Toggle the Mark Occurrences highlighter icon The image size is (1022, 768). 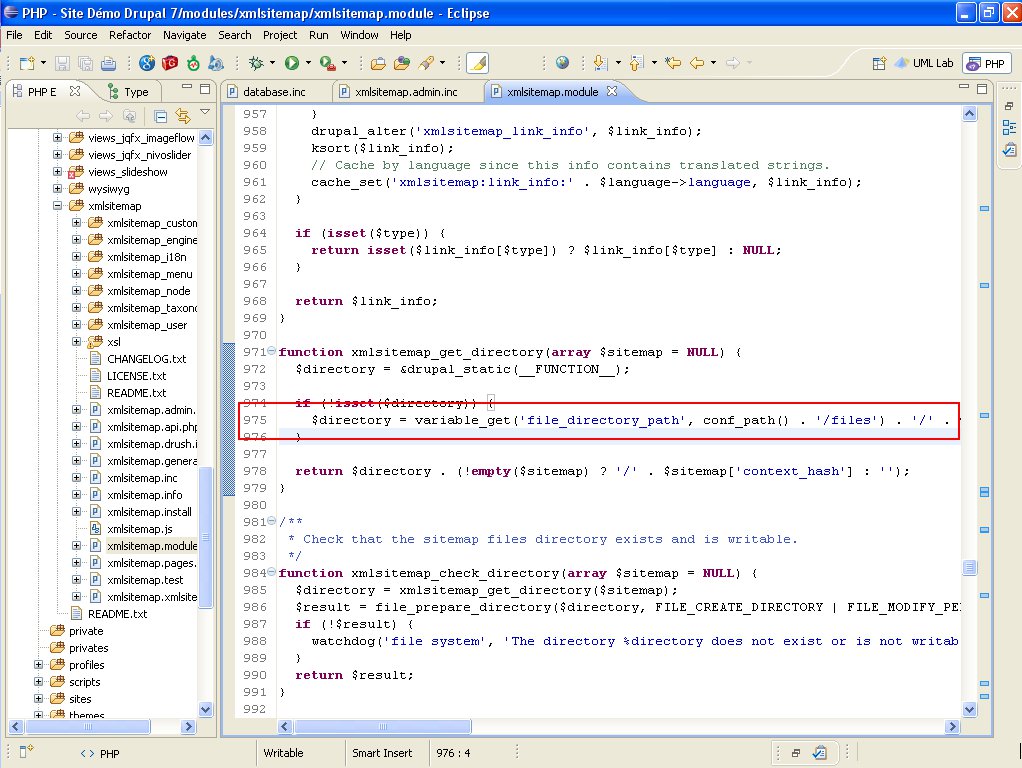478,63
